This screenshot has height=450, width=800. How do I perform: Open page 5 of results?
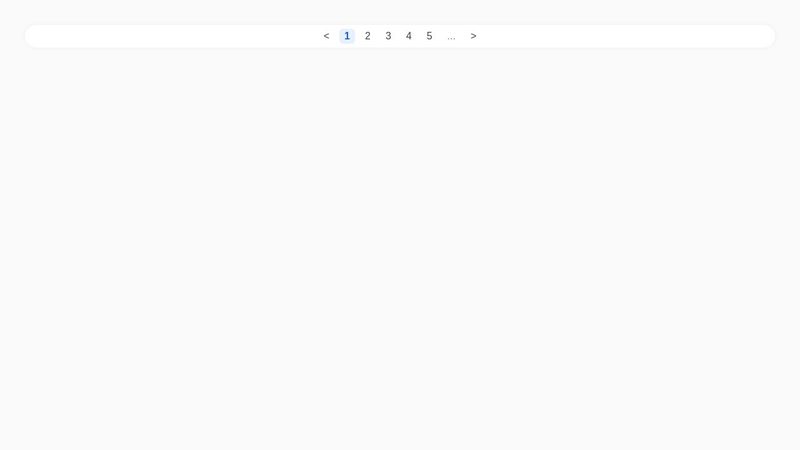pos(429,36)
